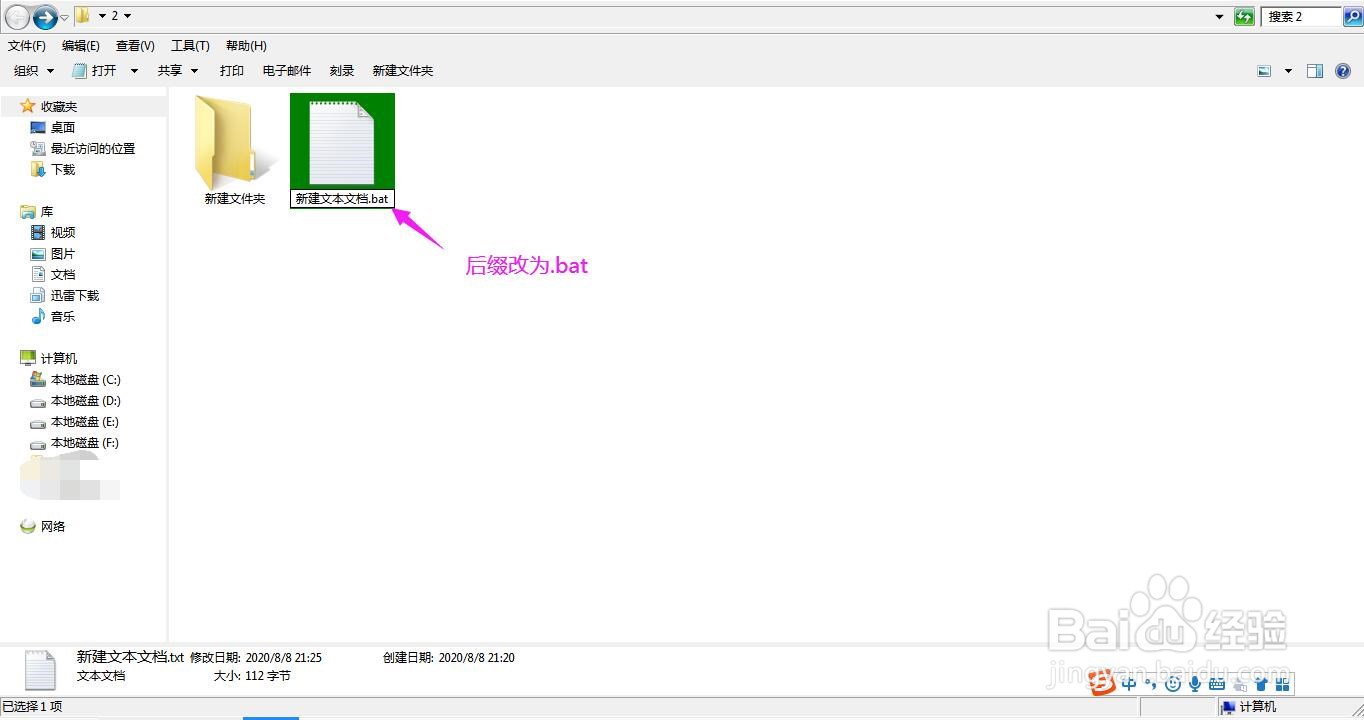
Task: Click the microphone voice input icon
Action: [1195, 684]
